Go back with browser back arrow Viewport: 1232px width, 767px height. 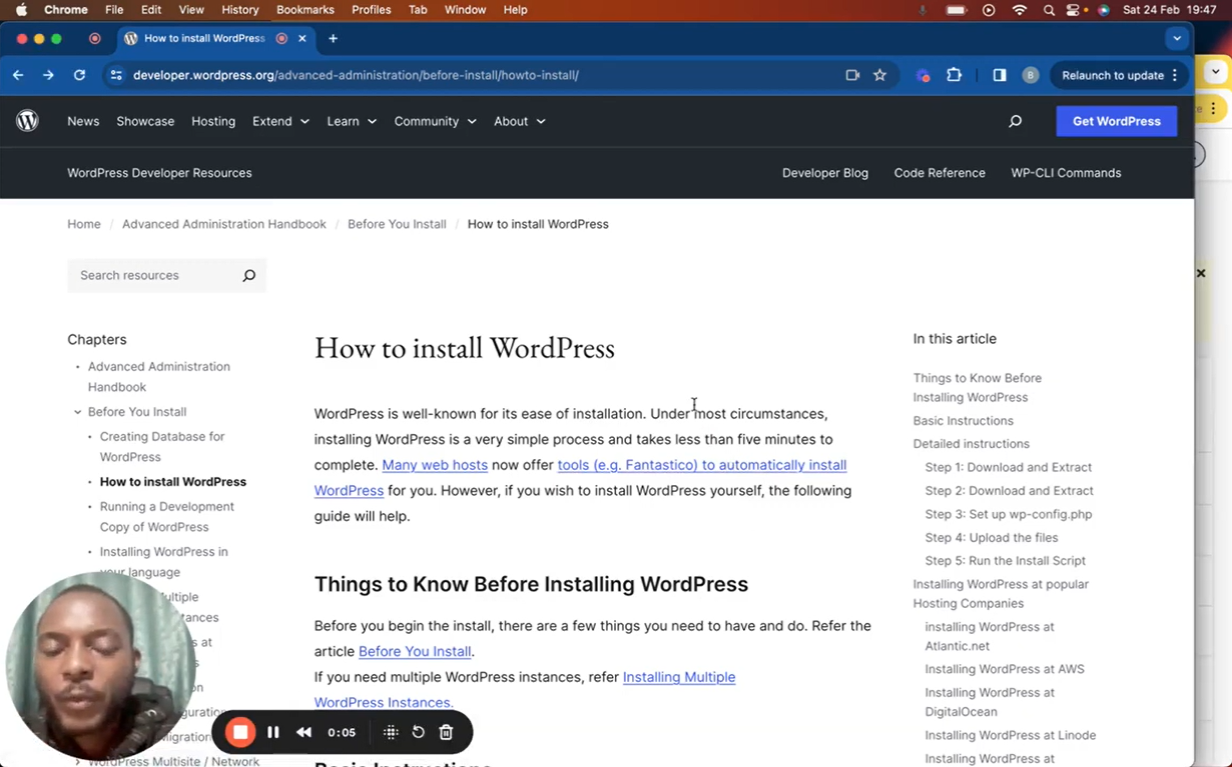[18, 75]
